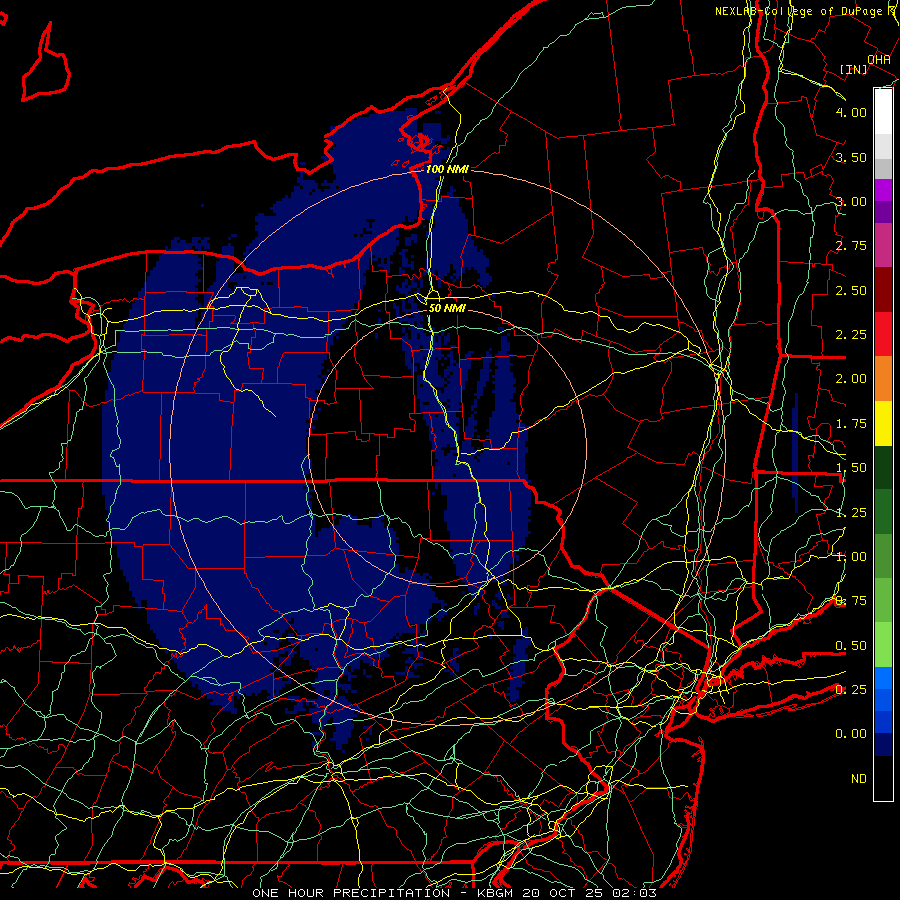Click the '2.50' legend label
The width and height of the screenshot is (900, 900).
(x=851, y=290)
